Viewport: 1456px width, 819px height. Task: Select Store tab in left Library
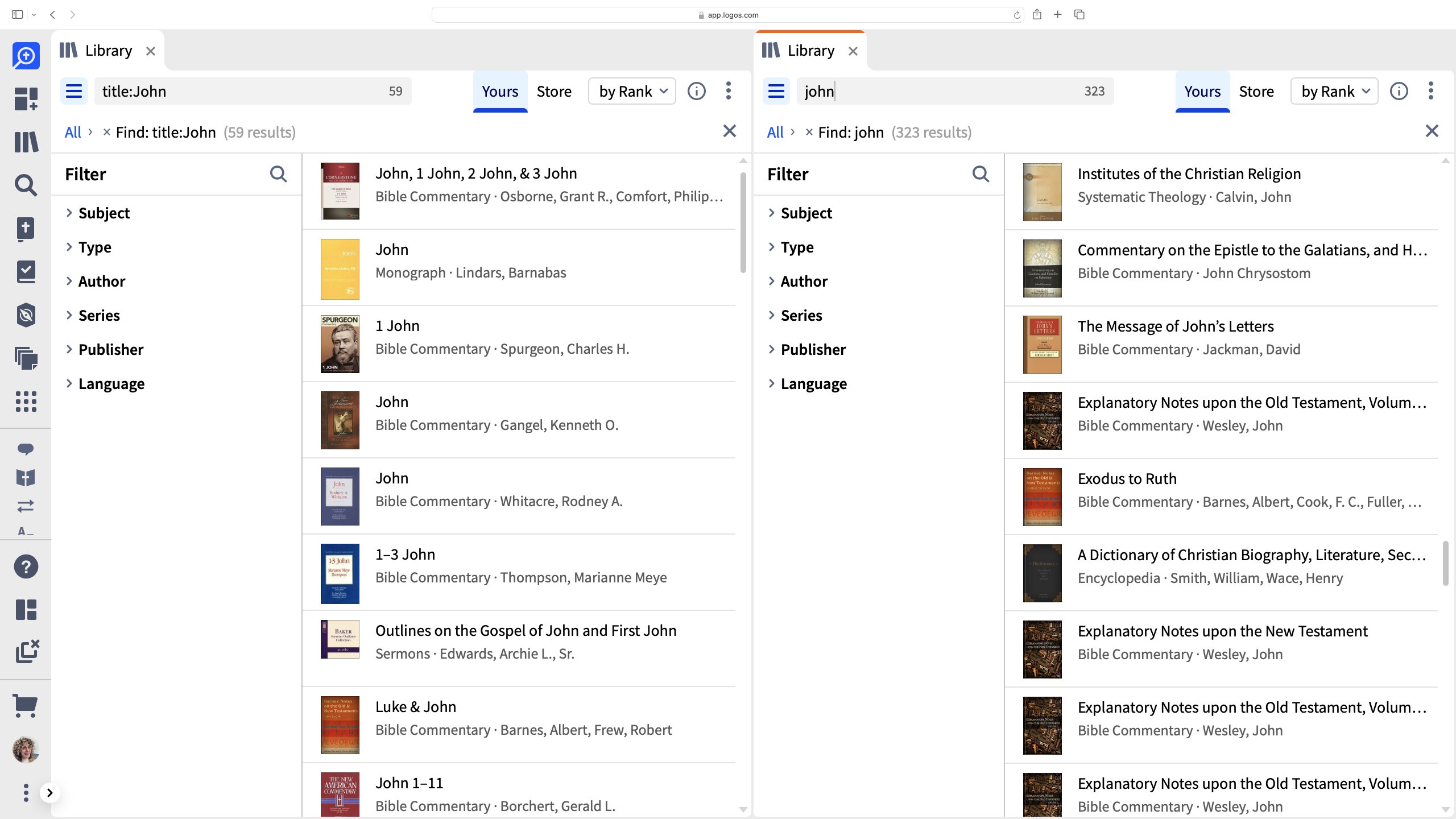pos(554,92)
